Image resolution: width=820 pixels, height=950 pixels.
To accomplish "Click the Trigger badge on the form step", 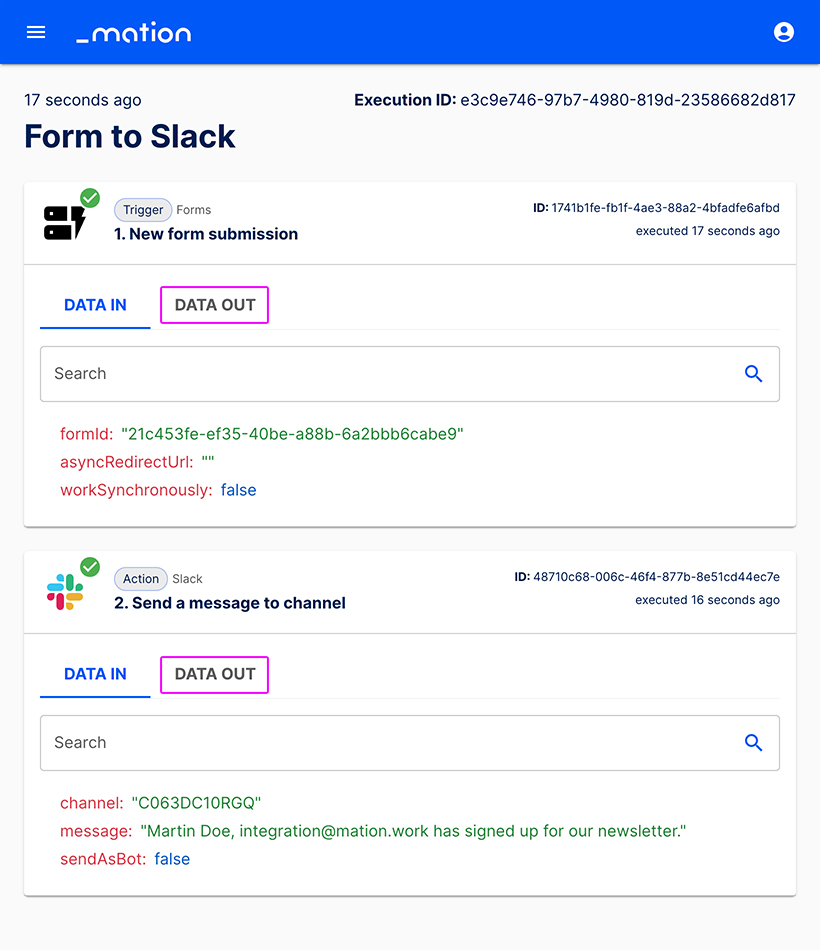I will click(x=142, y=210).
